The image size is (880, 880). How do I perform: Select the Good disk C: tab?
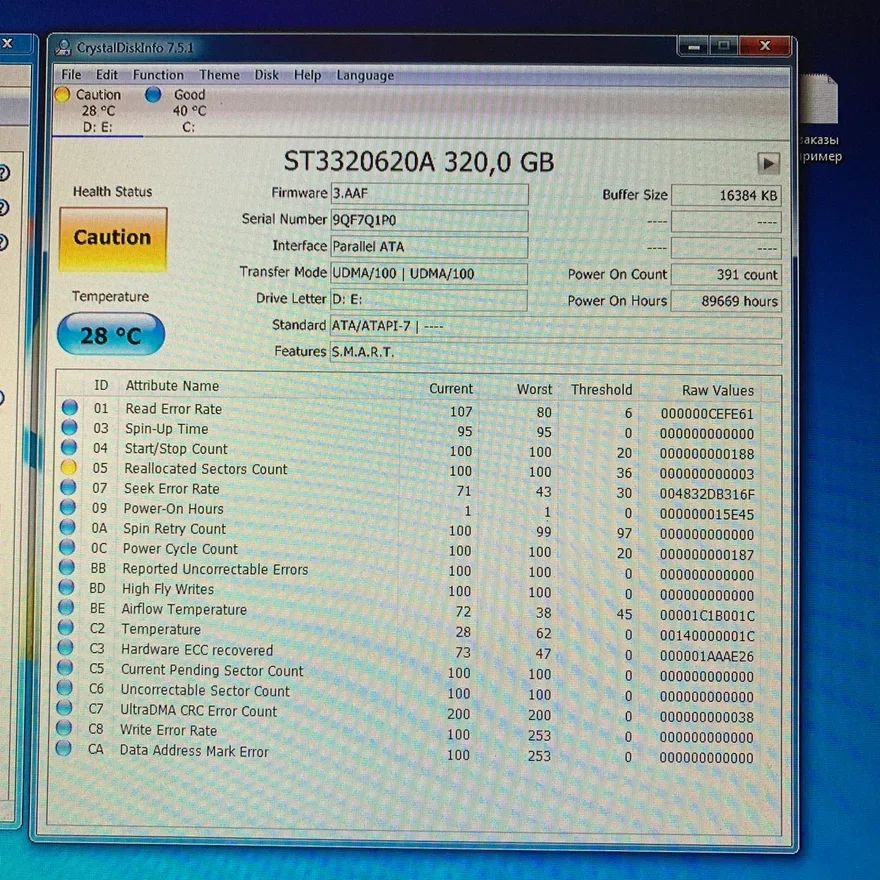click(188, 111)
